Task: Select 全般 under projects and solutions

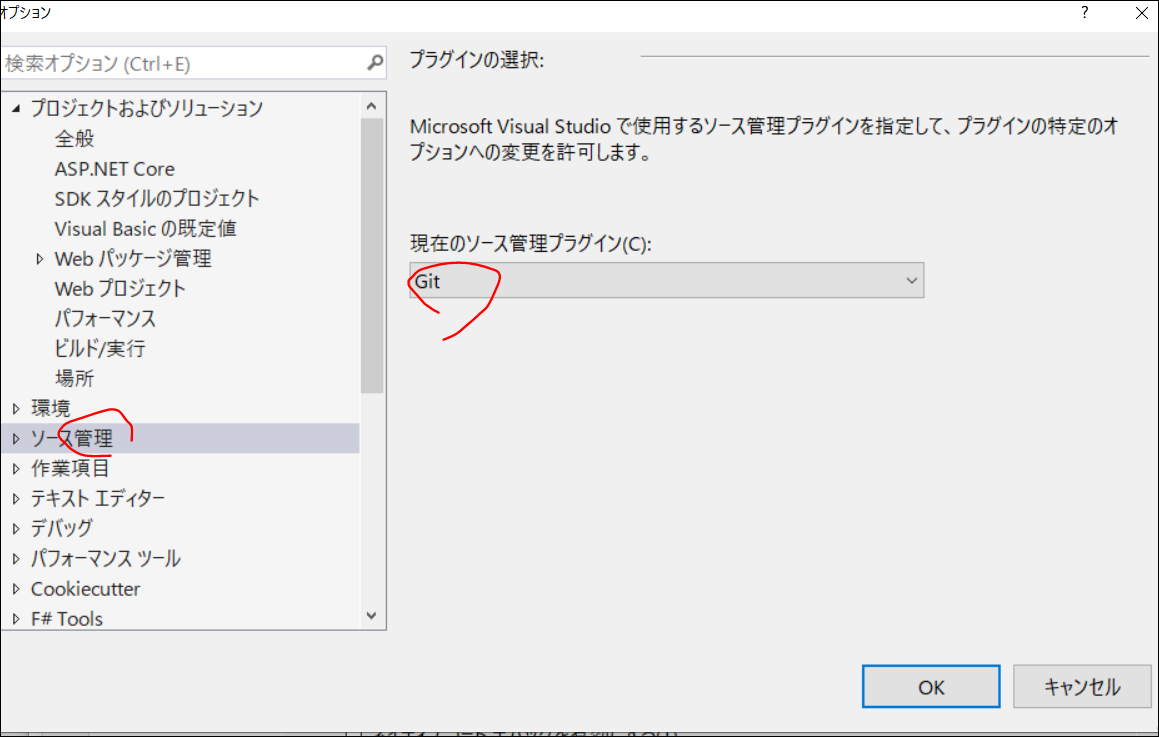Action: click(75, 139)
